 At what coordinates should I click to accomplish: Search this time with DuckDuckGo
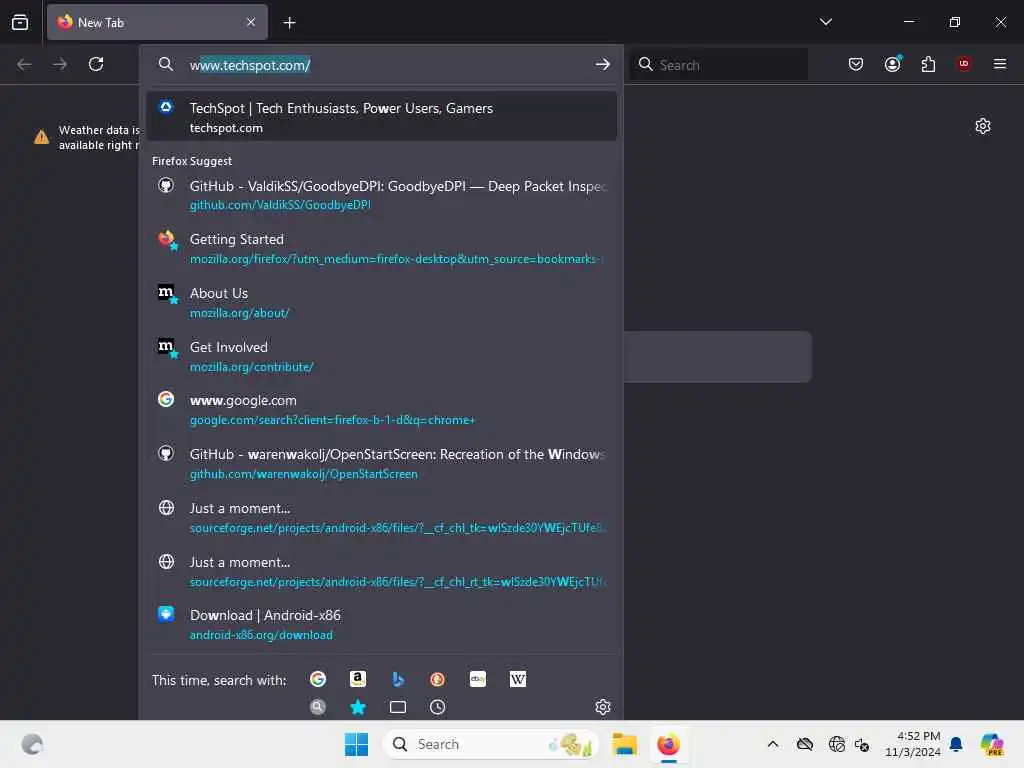(438, 679)
